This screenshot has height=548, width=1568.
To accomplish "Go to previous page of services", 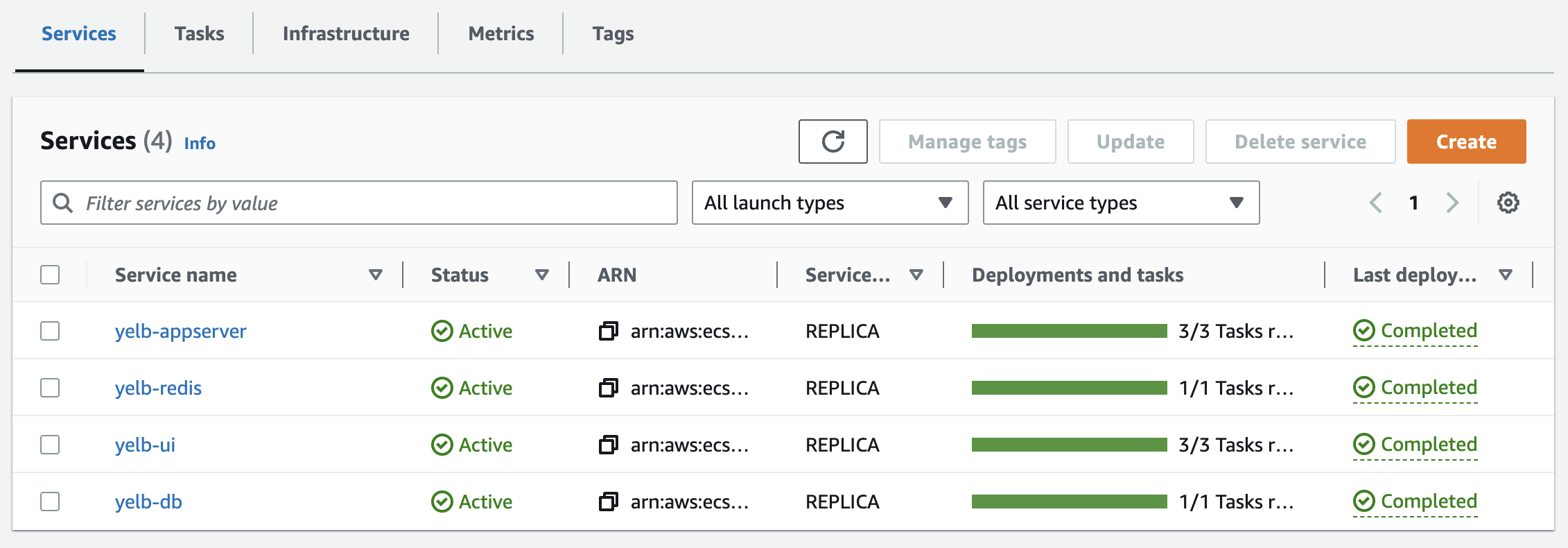I will point(1376,203).
